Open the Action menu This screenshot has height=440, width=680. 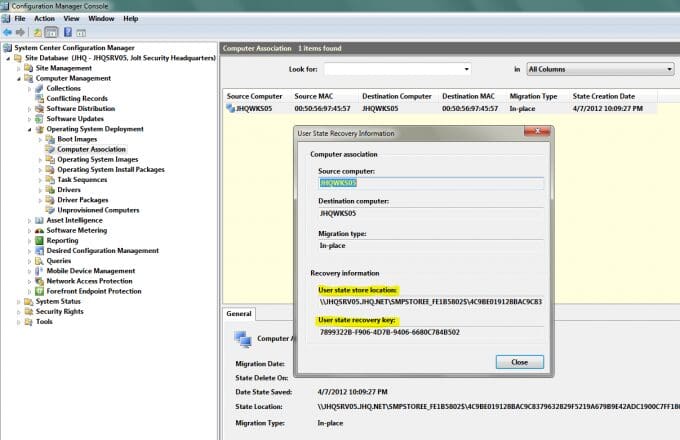44,19
